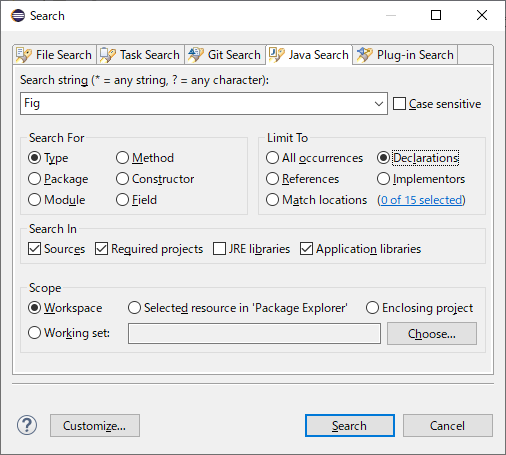Open the File Search tab
Screen dimensions: 506x455
point(55,55)
